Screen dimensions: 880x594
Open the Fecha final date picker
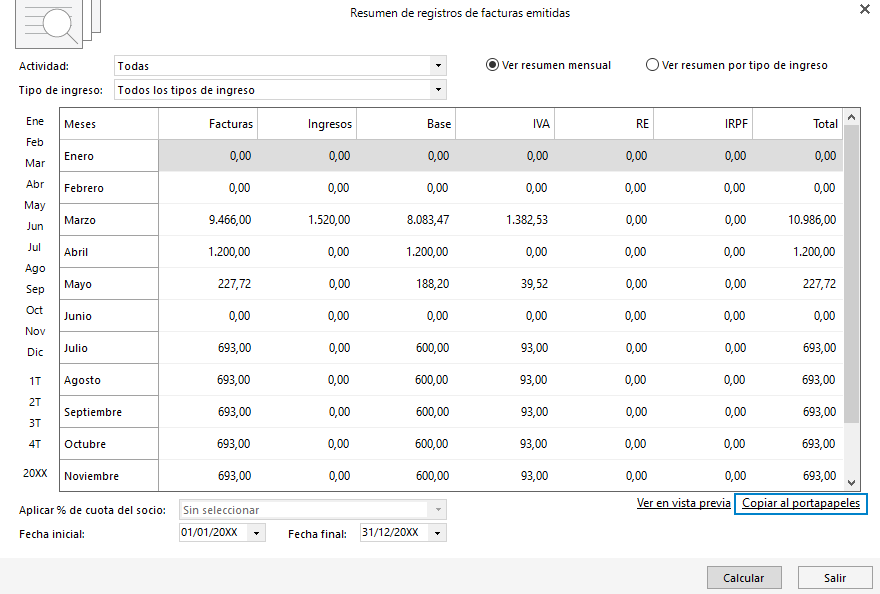click(x=438, y=533)
